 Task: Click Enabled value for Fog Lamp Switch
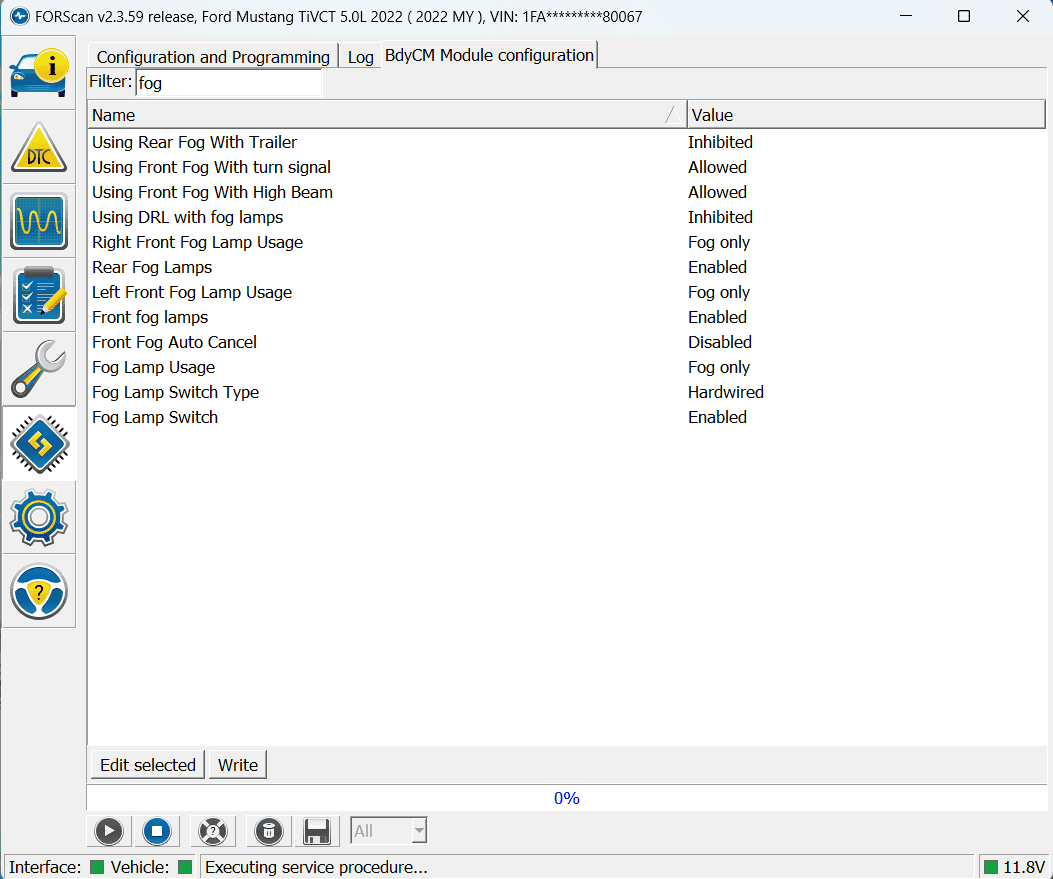click(x=717, y=417)
